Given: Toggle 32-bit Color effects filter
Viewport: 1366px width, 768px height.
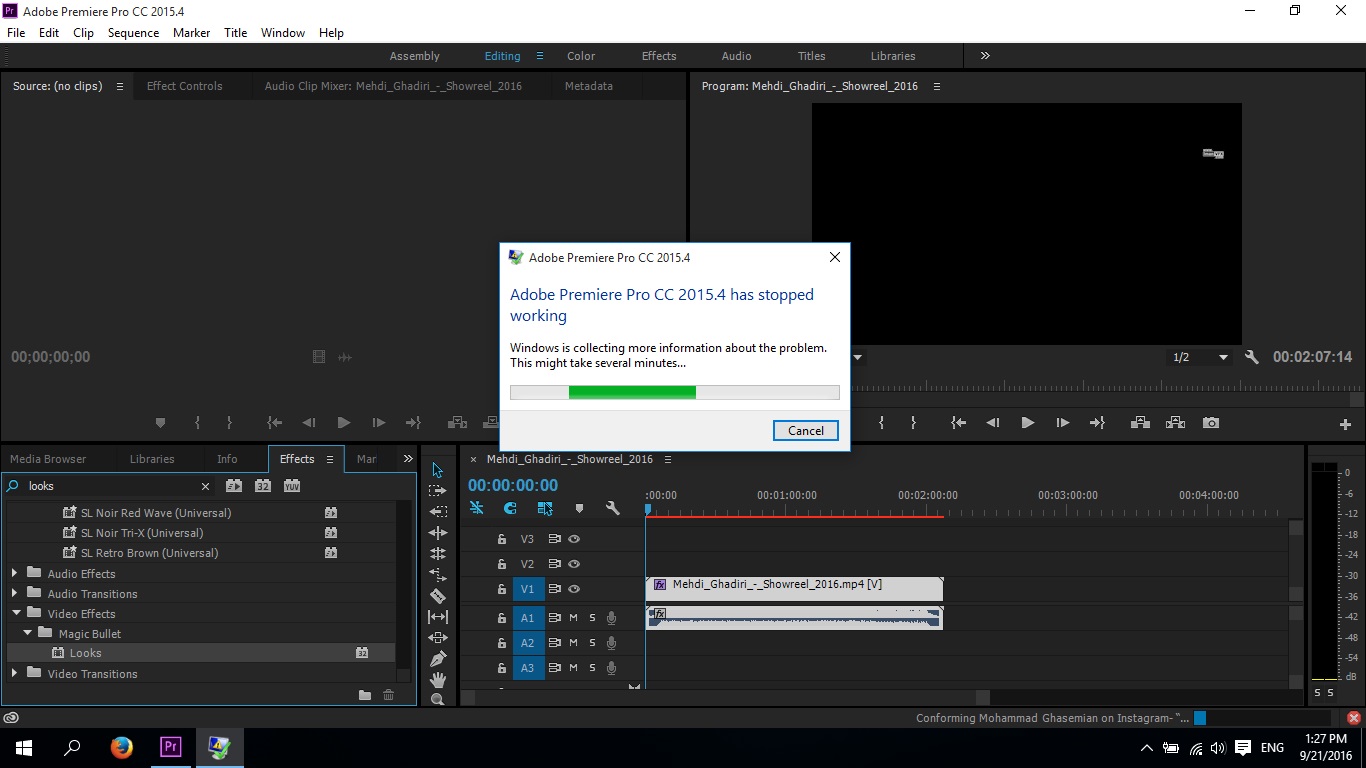Looking at the screenshot, I should pos(263,486).
